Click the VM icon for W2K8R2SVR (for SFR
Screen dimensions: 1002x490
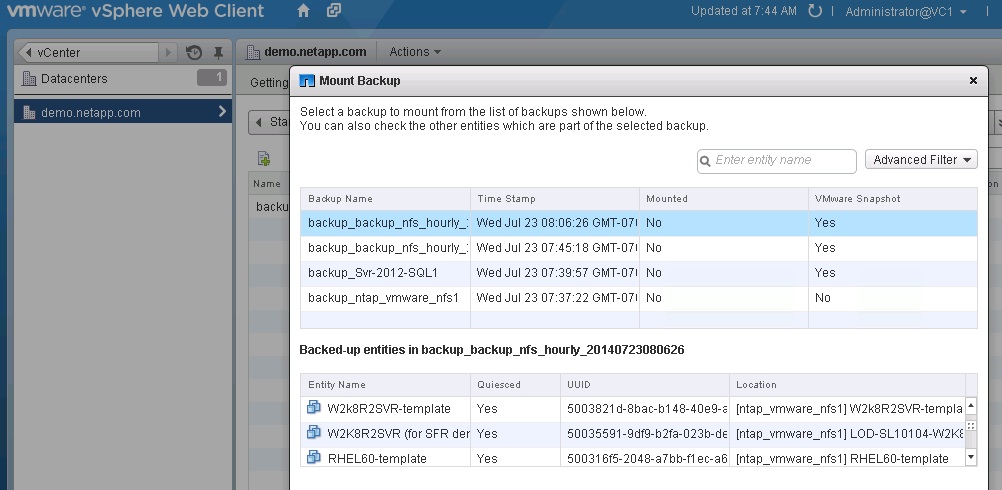point(314,433)
